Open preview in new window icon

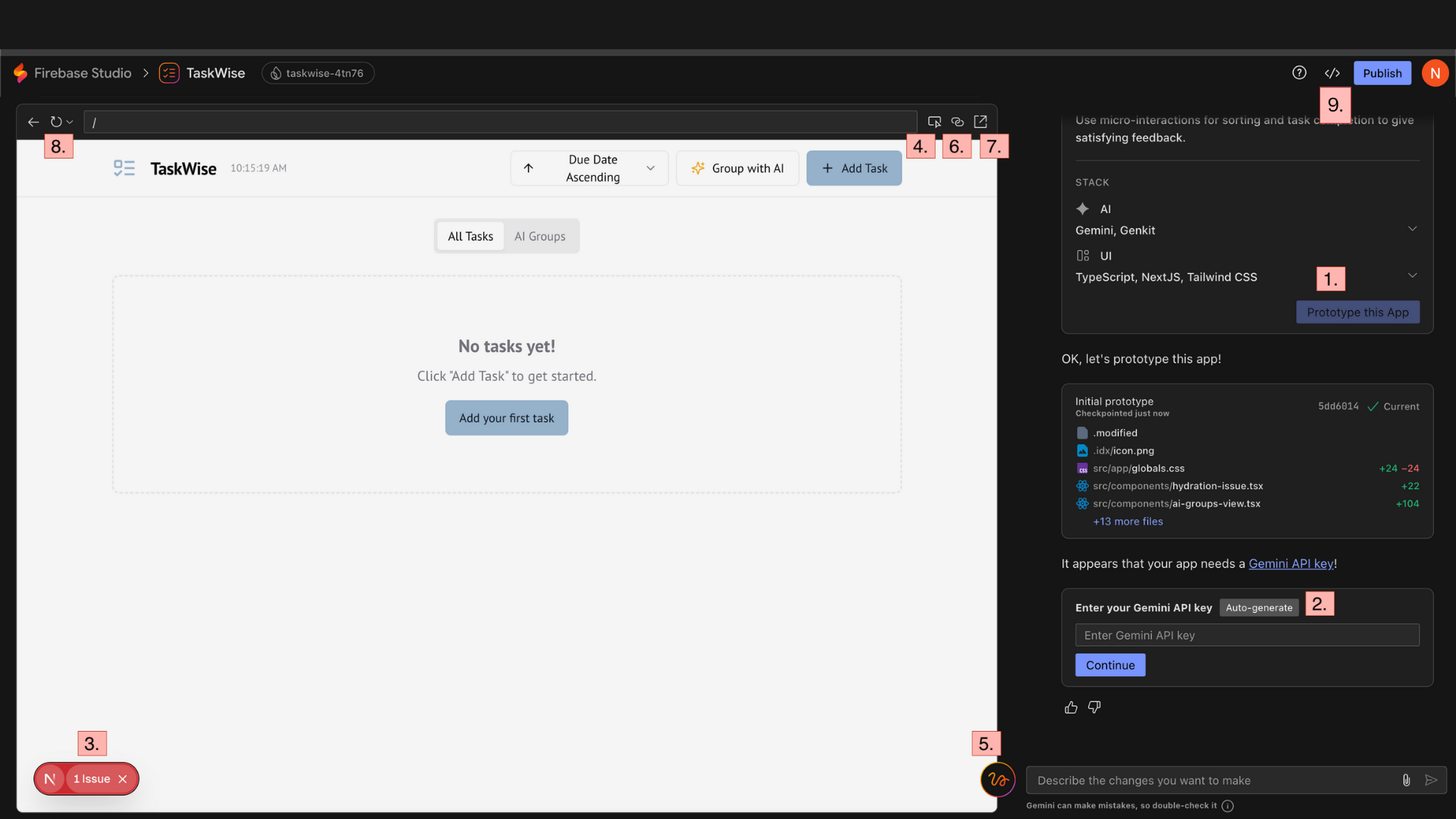[981, 122]
